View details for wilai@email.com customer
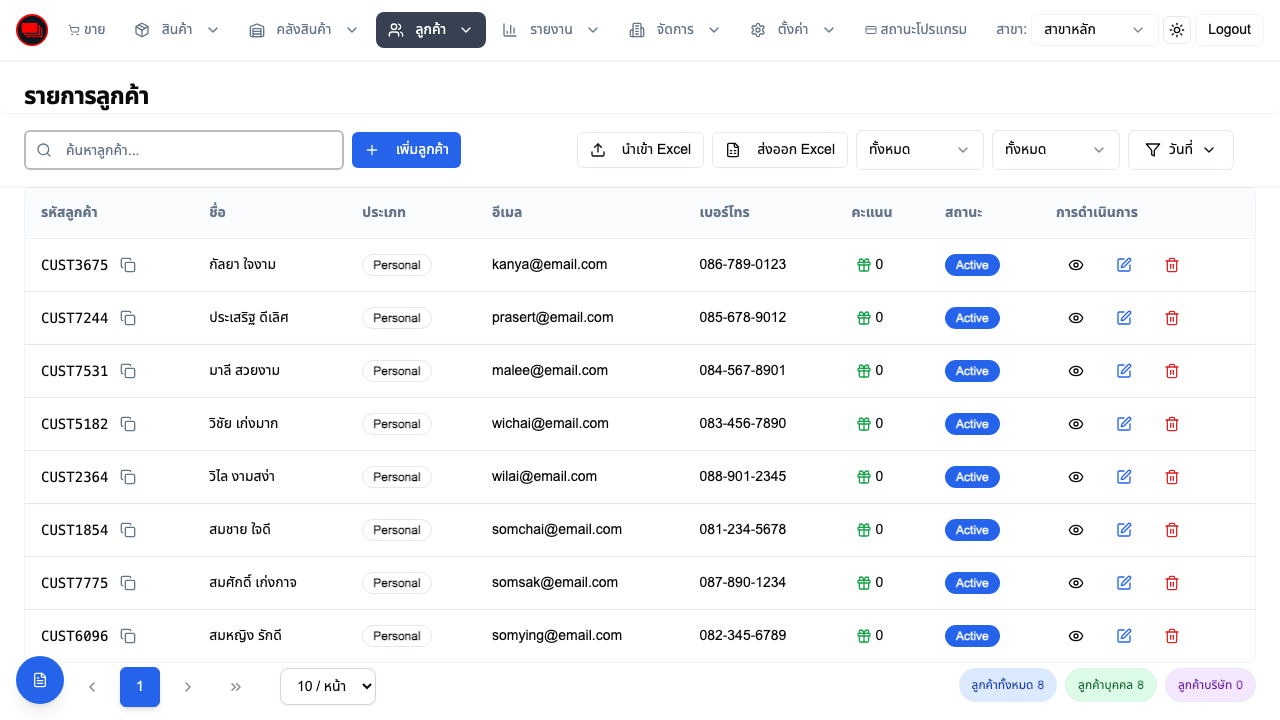 coord(1076,477)
